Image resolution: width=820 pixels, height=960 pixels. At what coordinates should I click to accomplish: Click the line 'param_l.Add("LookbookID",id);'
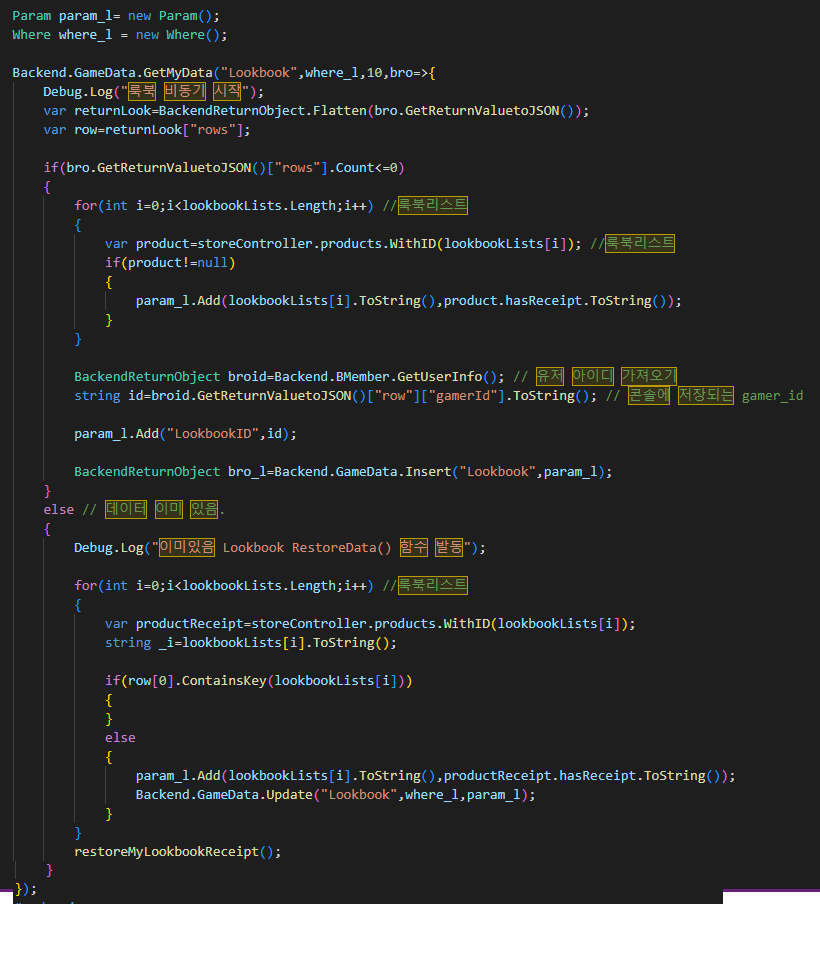[x=186, y=433]
